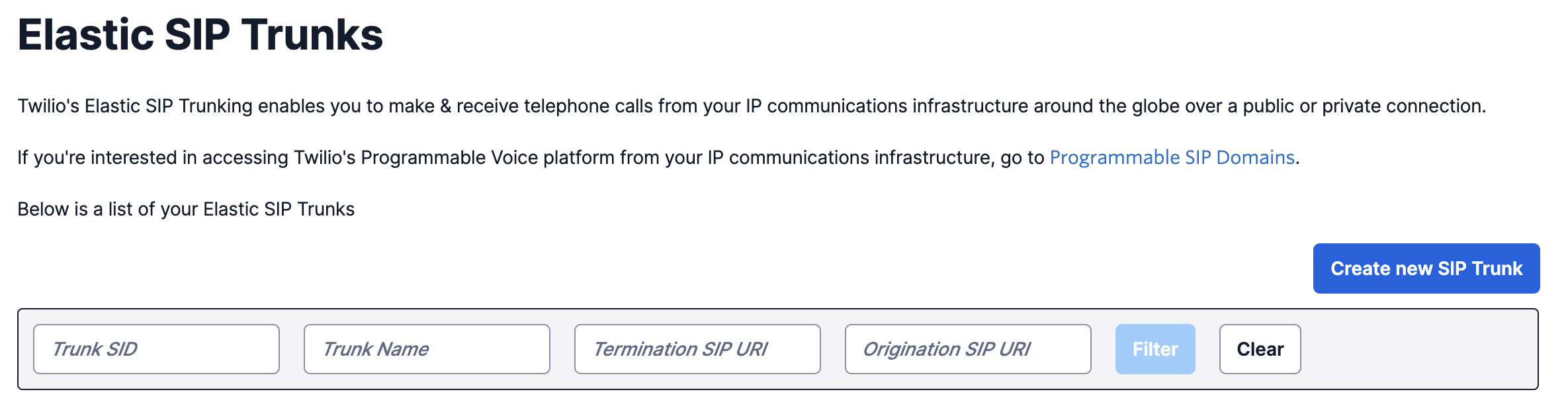Image resolution: width=1568 pixels, height=402 pixels.
Task: Click into the Trunk Name field
Action: [427, 349]
